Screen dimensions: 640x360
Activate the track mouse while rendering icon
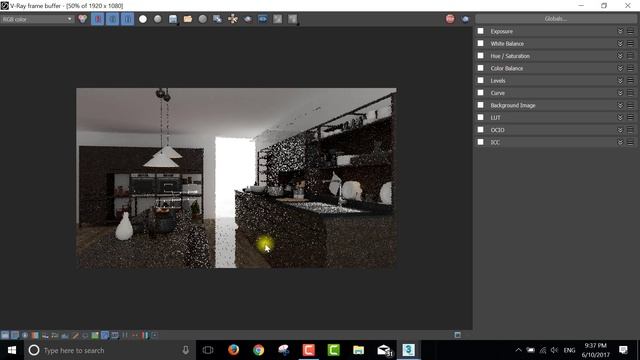pos(233,19)
